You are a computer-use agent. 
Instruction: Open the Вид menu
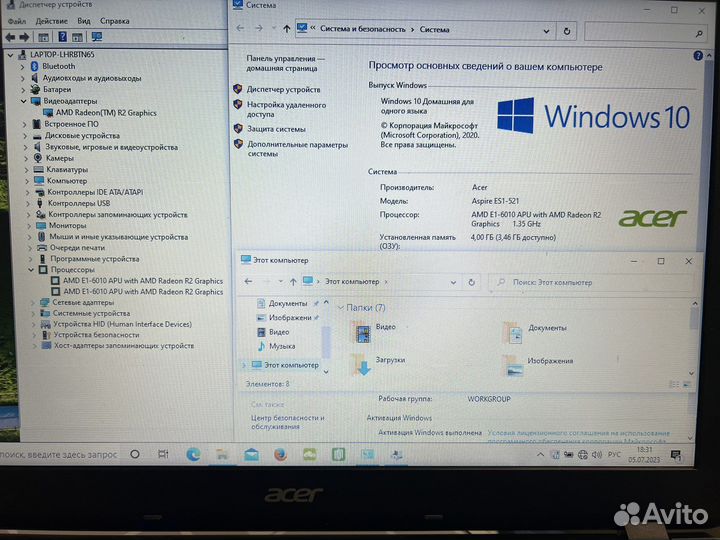tap(84, 21)
